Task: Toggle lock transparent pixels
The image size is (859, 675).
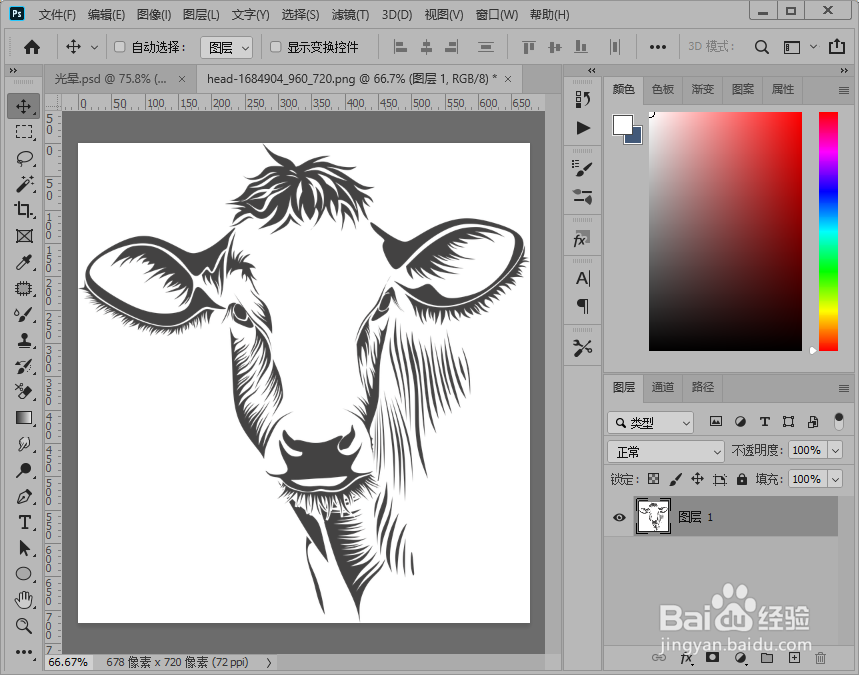Action: (653, 479)
